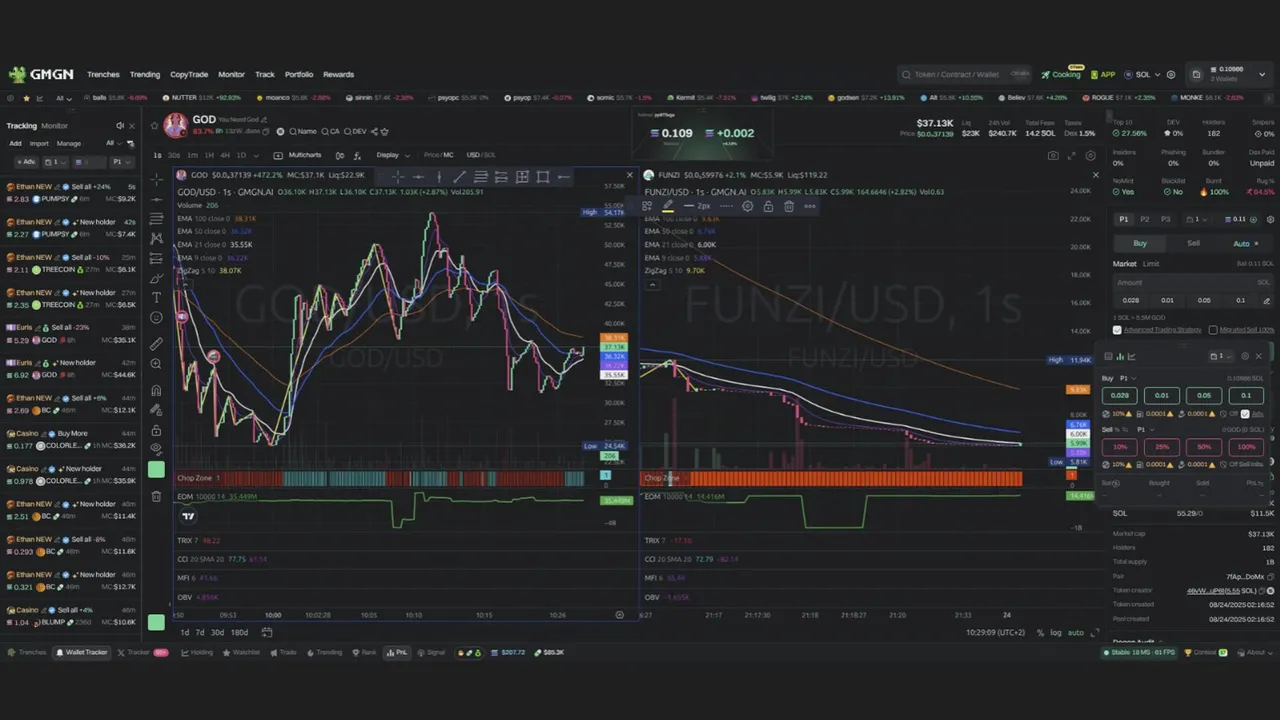Open the SOL network dropdown
Image resolution: width=1280 pixels, height=720 pixels.
(x=1143, y=74)
